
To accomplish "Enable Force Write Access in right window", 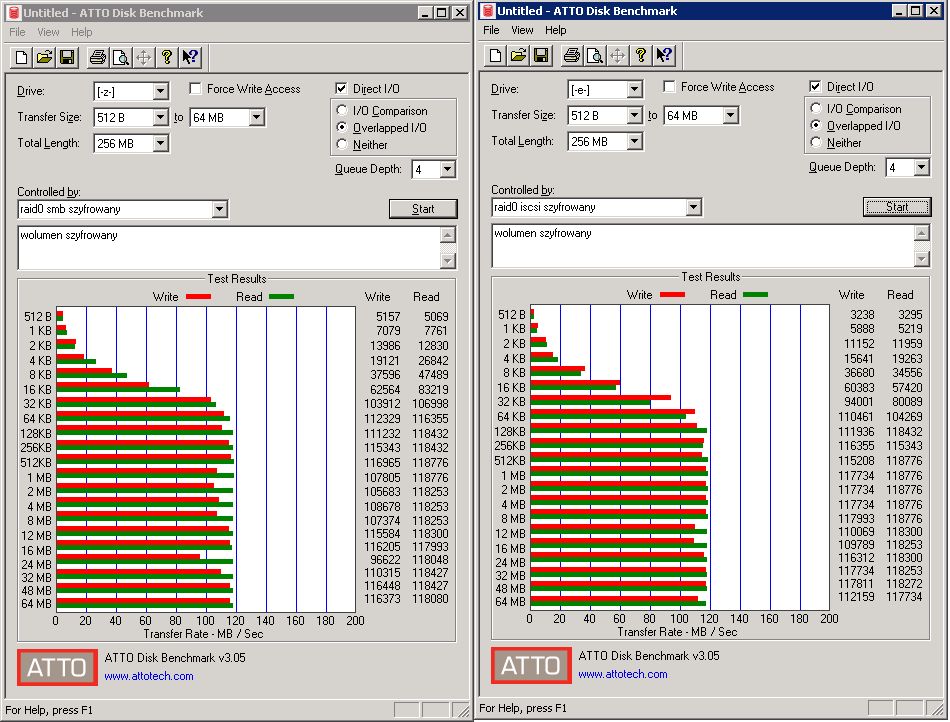I will tap(669, 87).
